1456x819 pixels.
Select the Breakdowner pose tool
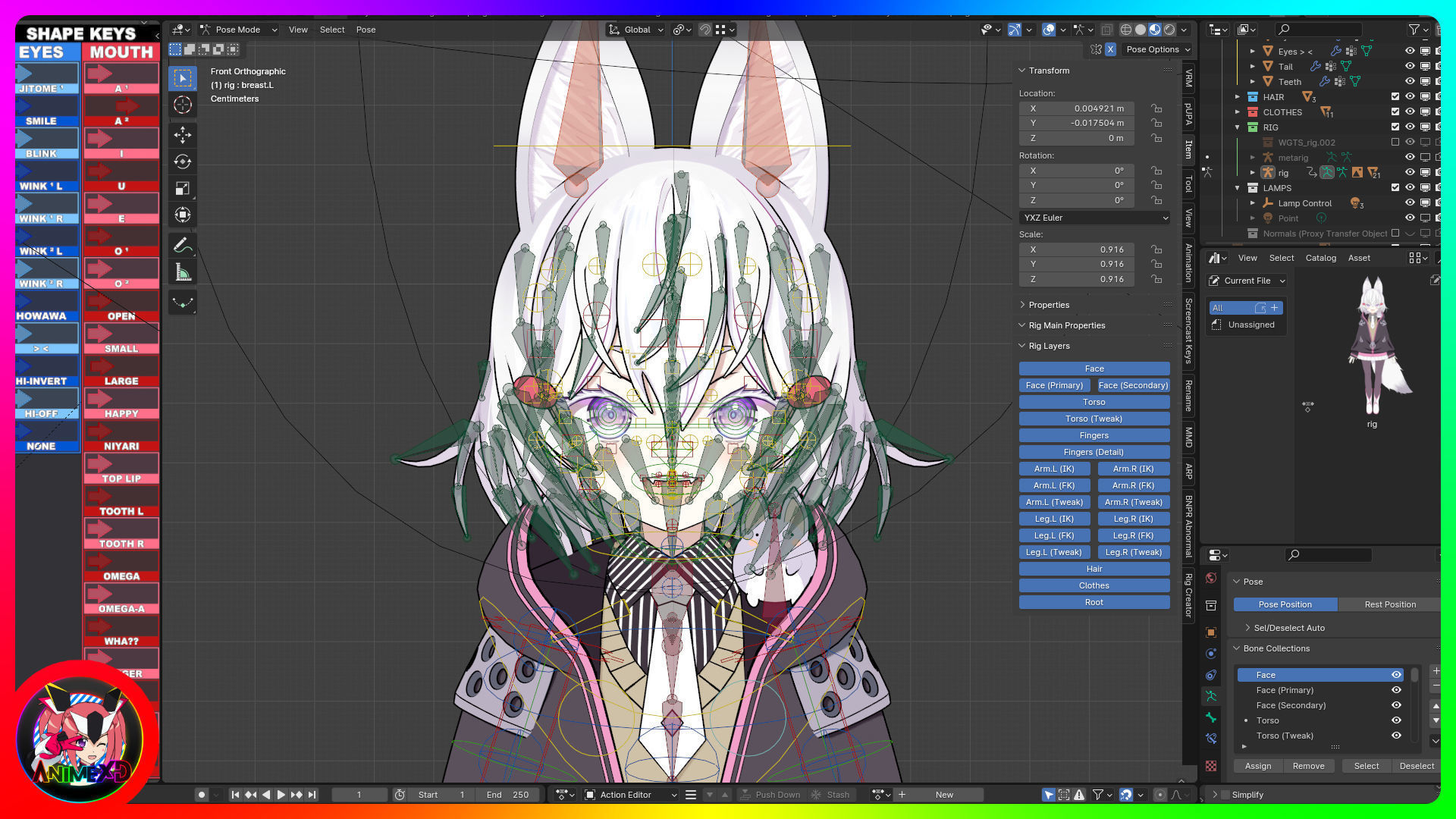point(183,303)
